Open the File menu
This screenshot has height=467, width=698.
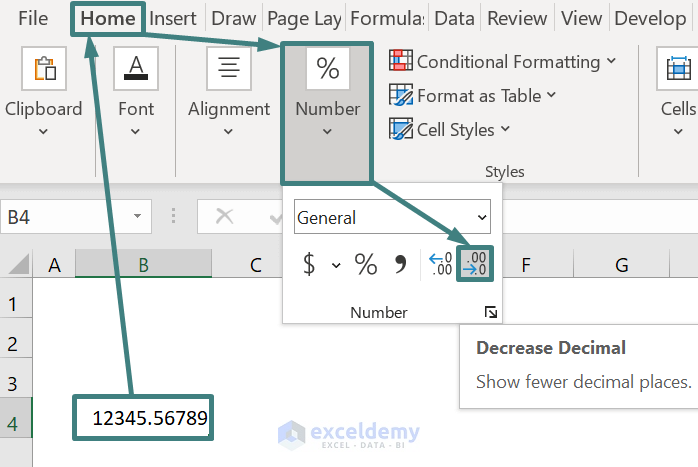[x=33, y=18]
